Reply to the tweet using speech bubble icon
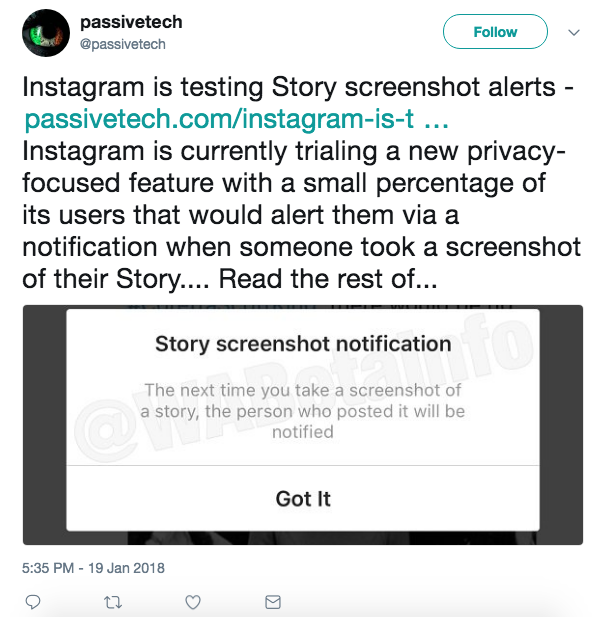 point(33,602)
